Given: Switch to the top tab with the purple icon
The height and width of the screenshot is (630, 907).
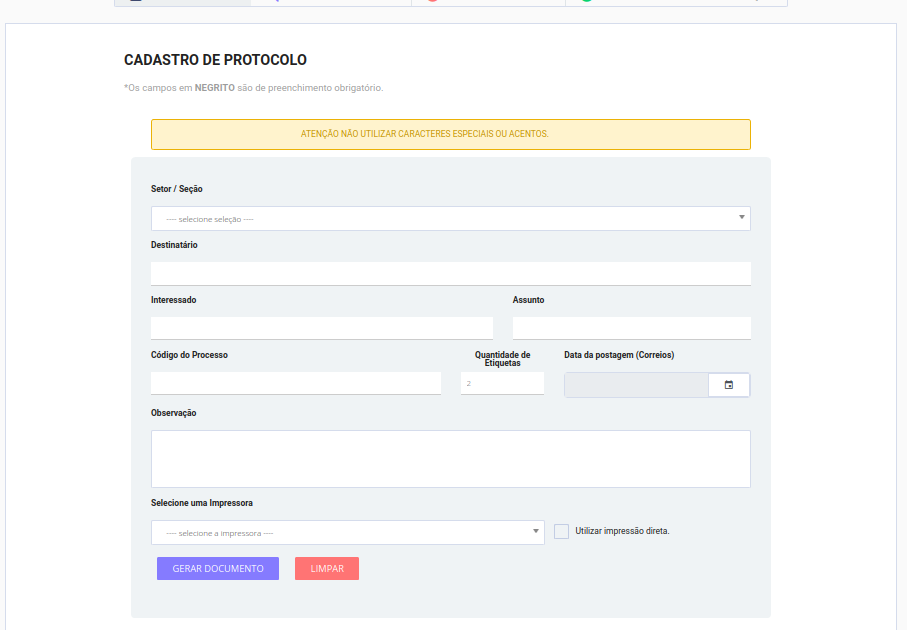Looking at the screenshot, I should coord(331,2).
